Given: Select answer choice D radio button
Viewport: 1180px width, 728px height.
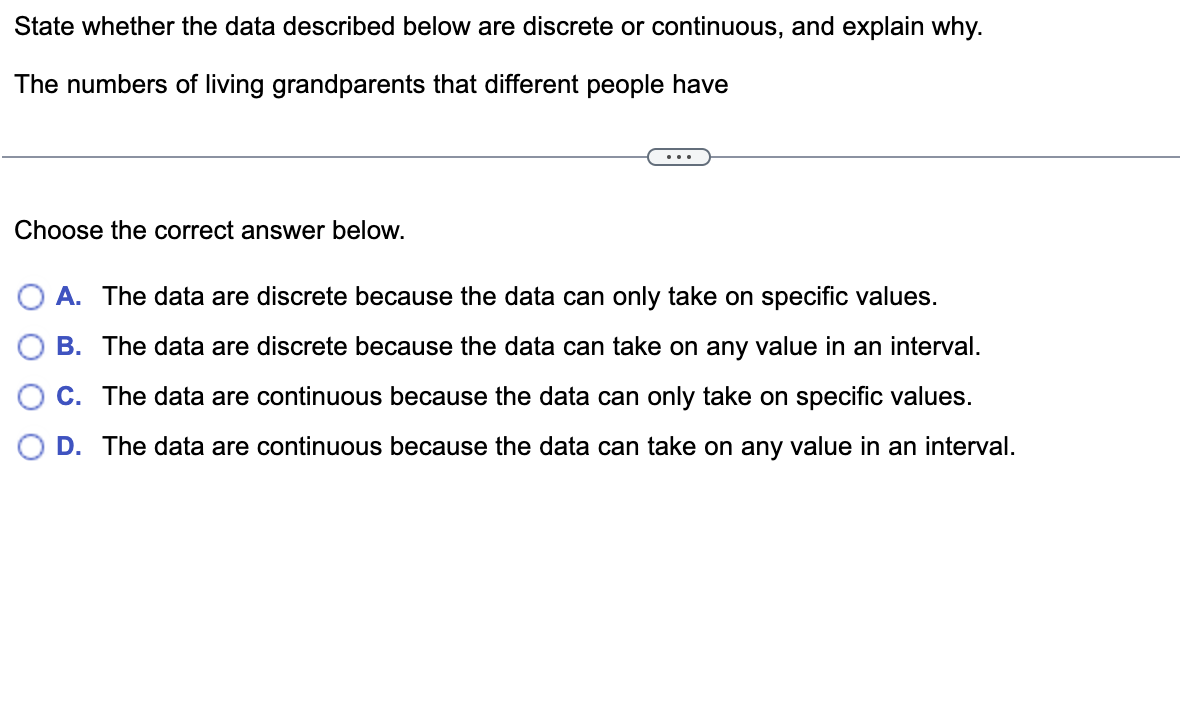Looking at the screenshot, I should 31,447.
